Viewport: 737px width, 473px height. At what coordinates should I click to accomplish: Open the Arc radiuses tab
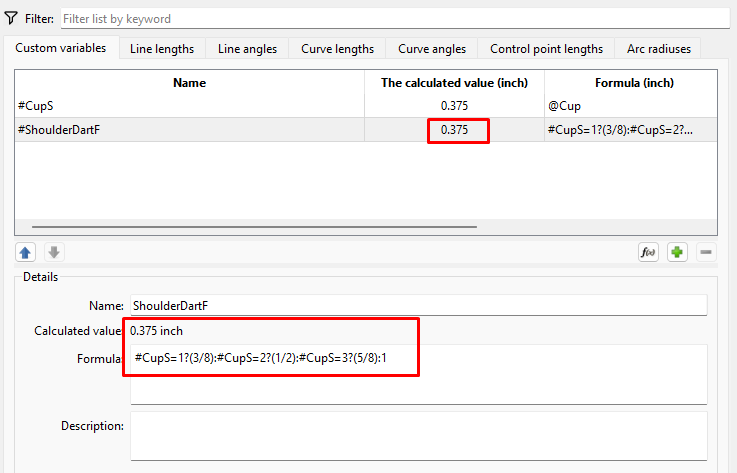pyautogui.click(x=658, y=49)
